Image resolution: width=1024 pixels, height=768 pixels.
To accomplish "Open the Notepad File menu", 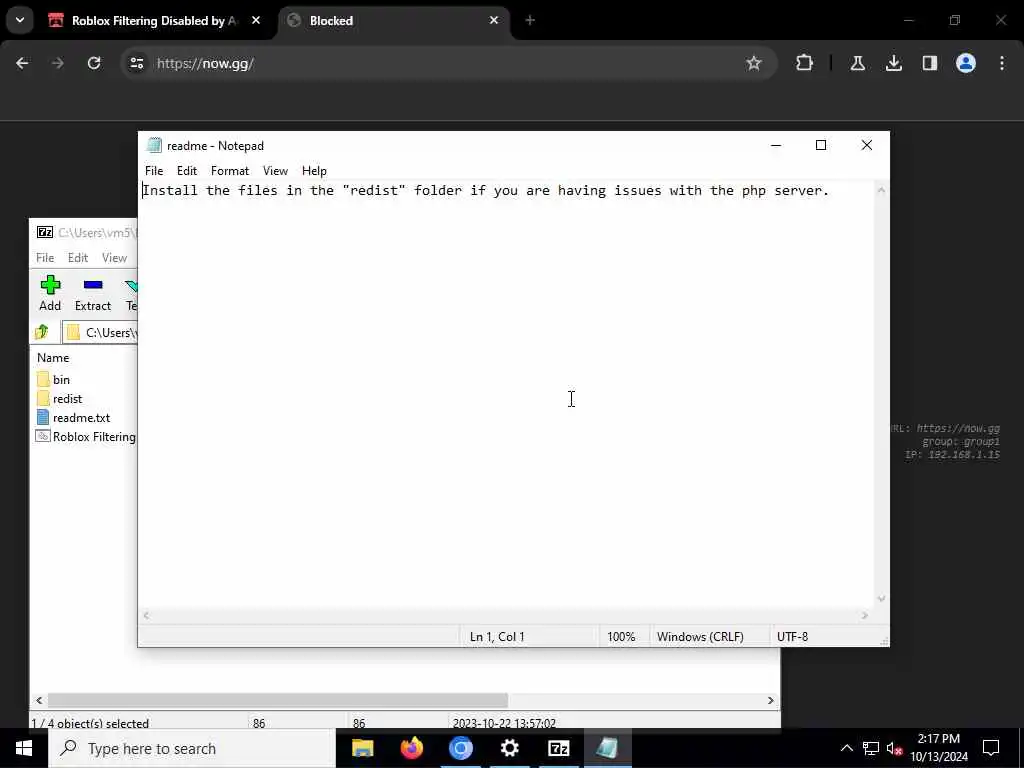I will (154, 170).
